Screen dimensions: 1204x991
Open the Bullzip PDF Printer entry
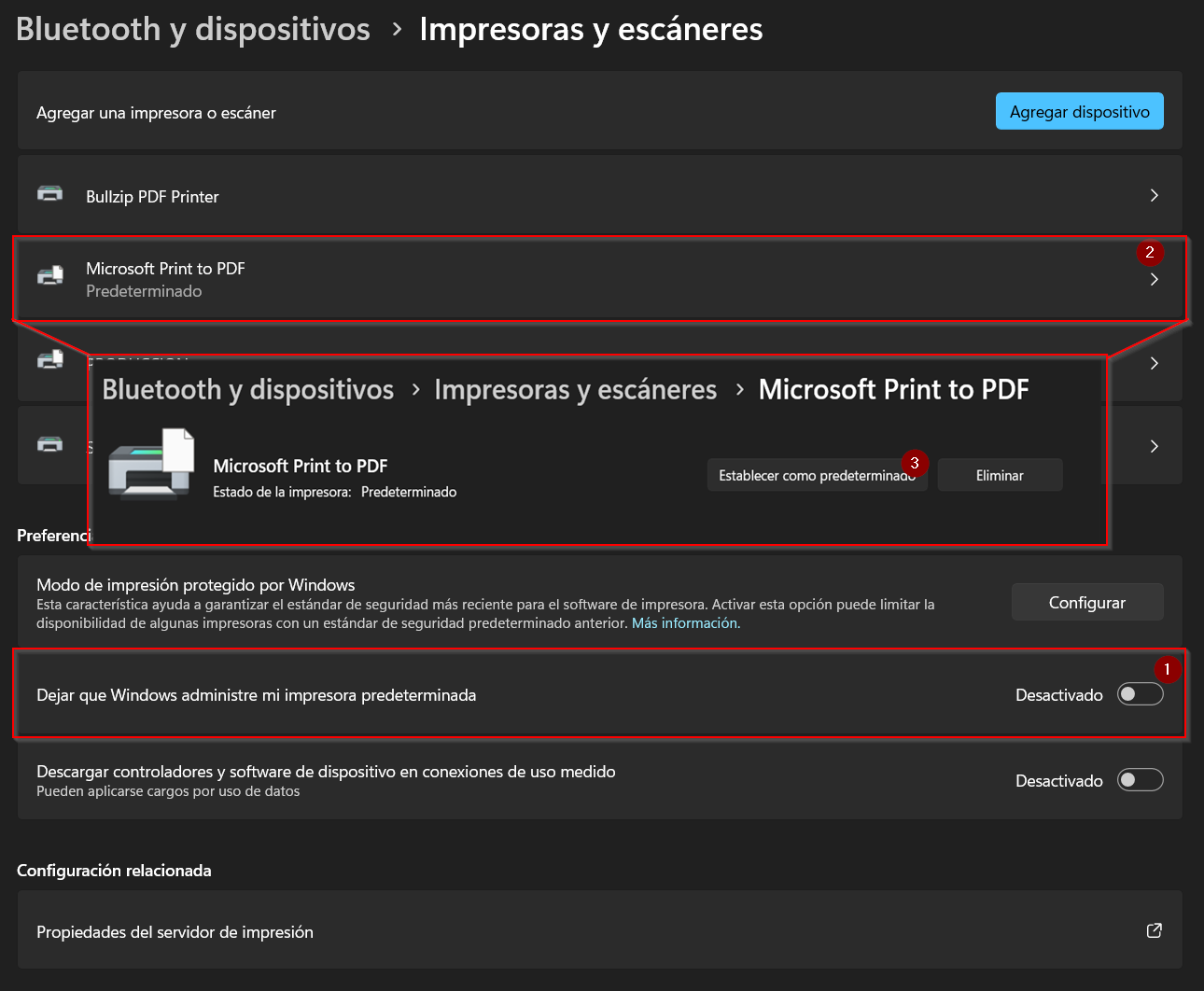600,195
